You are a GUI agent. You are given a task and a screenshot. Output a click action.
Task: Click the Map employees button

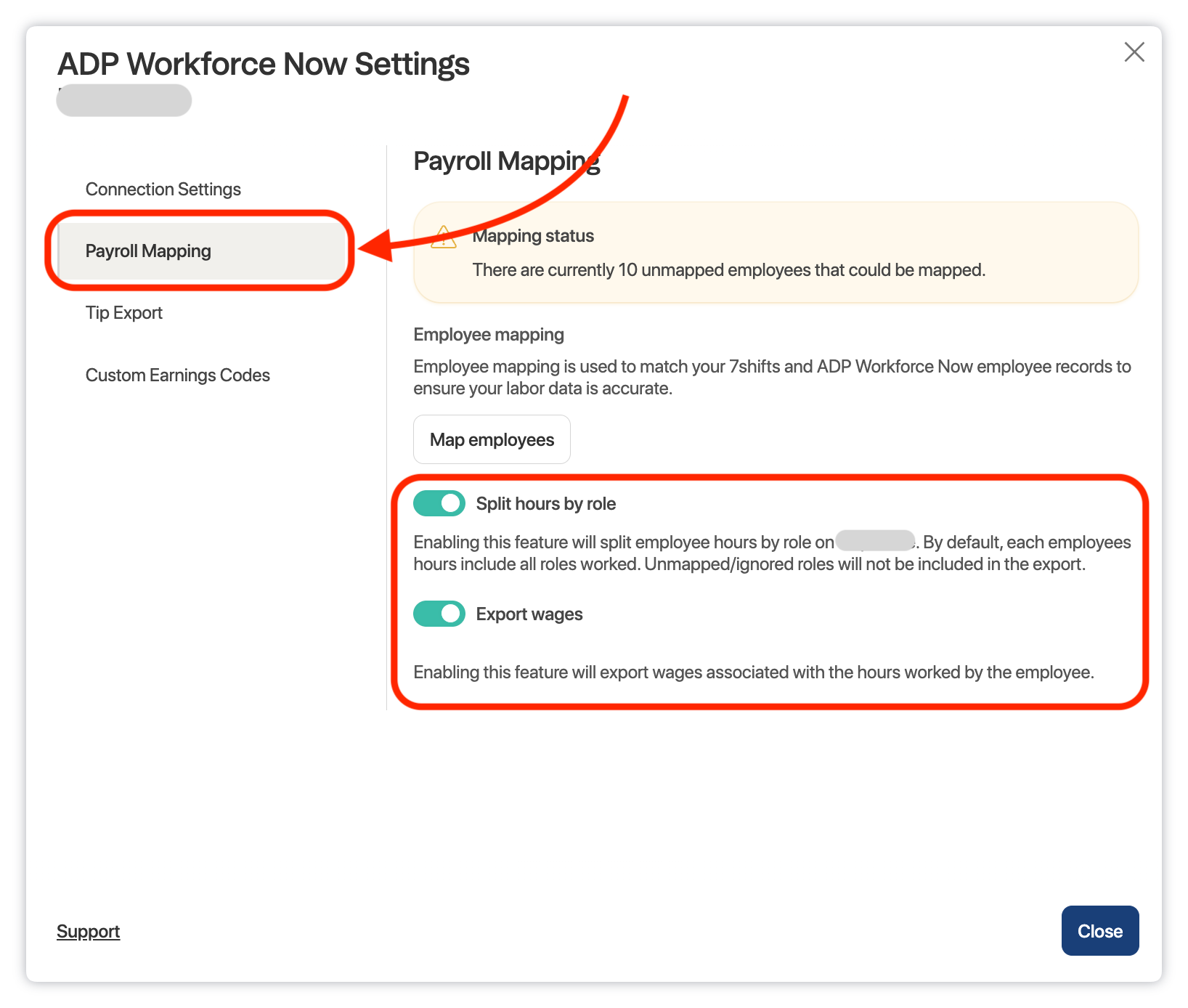[492, 439]
